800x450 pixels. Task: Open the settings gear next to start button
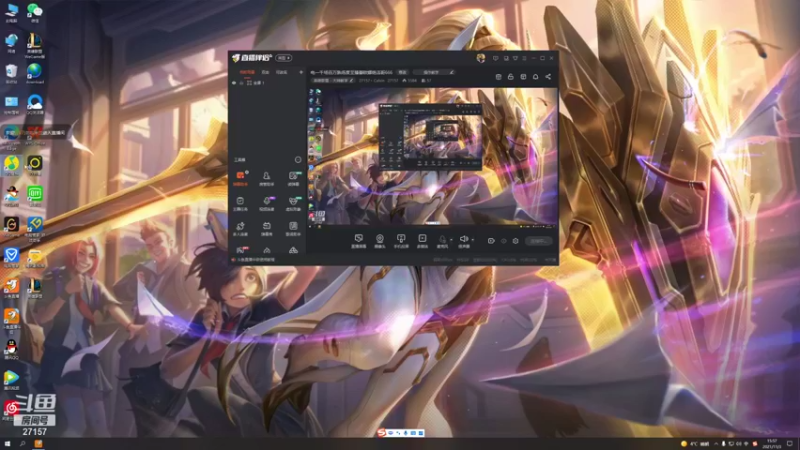(x=516, y=241)
